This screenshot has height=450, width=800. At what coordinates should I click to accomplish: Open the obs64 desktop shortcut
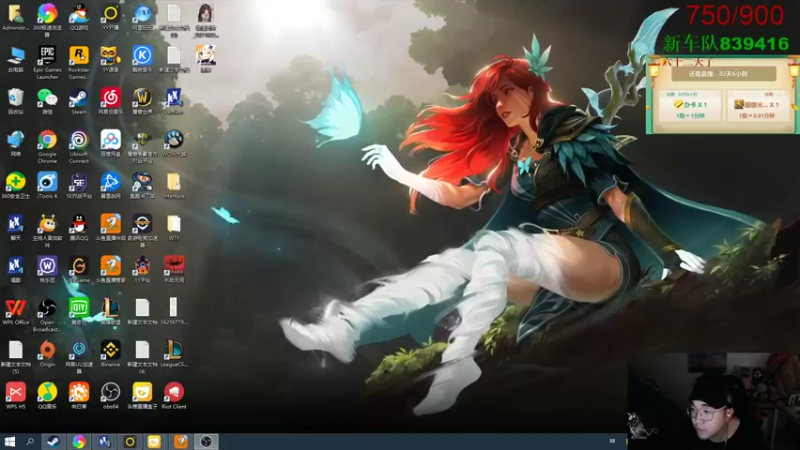(110, 392)
